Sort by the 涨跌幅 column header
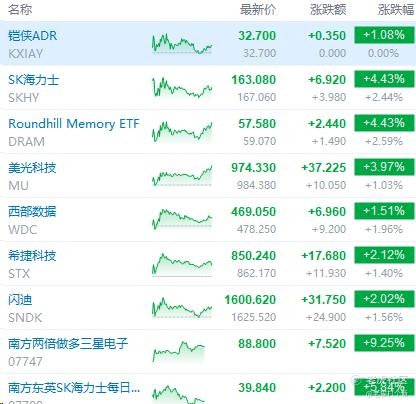416x404 pixels. point(396,10)
